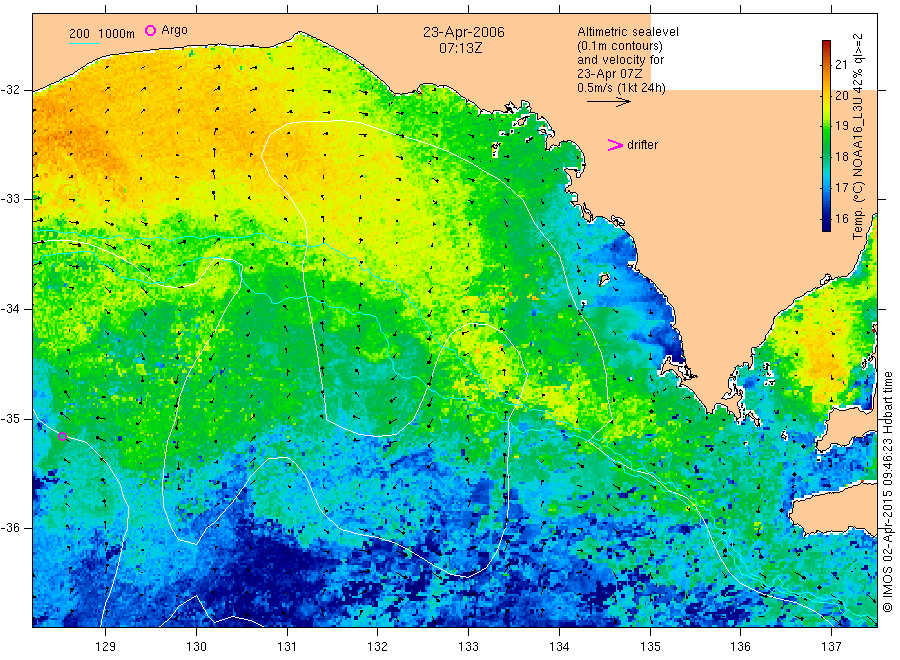Image resolution: width=900 pixels, height=660 pixels.
Task: Click the '(0.1m contours)' caption line
Action: (620, 46)
